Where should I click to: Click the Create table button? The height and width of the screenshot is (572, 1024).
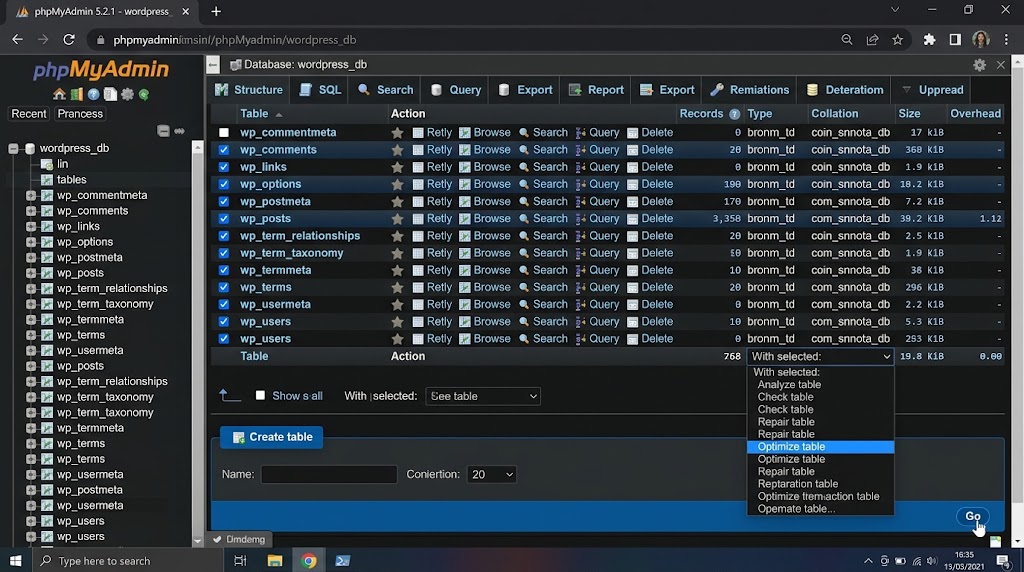(272, 437)
